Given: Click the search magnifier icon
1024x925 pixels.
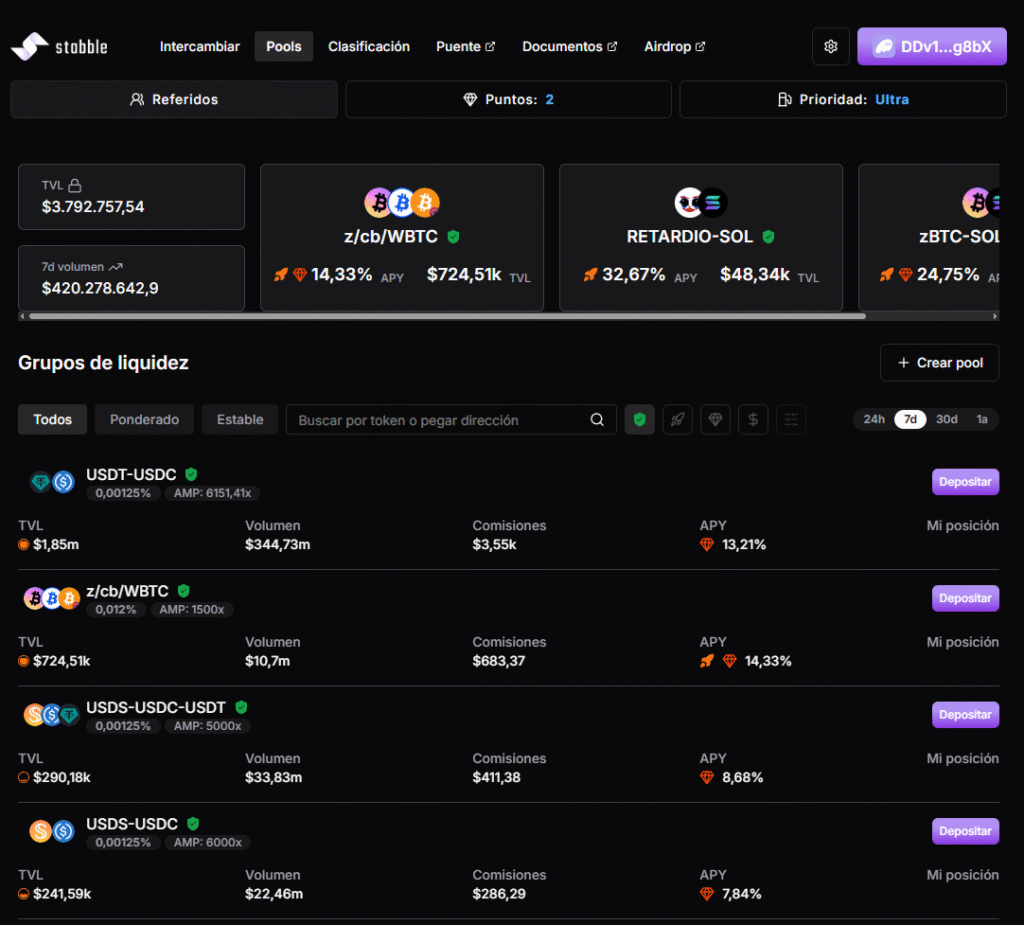Looking at the screenshot, I should (x=597, y=420).
